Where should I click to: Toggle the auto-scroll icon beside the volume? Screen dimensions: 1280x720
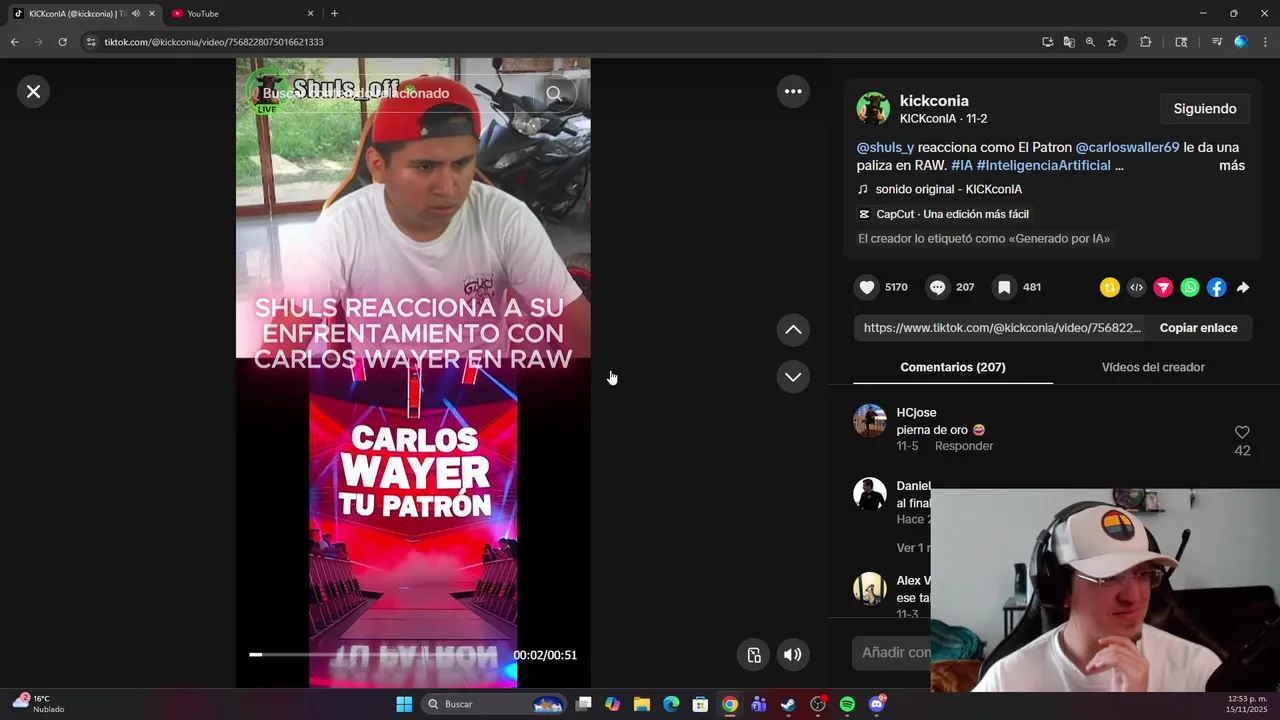click(x=755, y=655)
